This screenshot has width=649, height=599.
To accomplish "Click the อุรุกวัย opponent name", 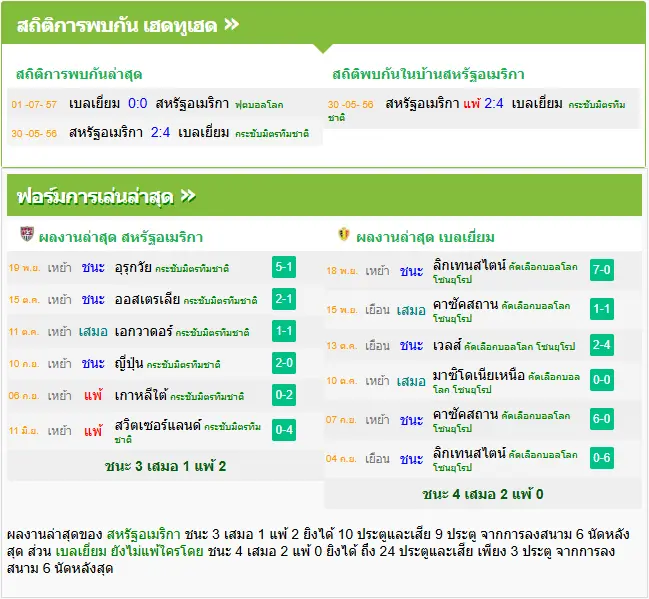I will click(x=133, y=267).
